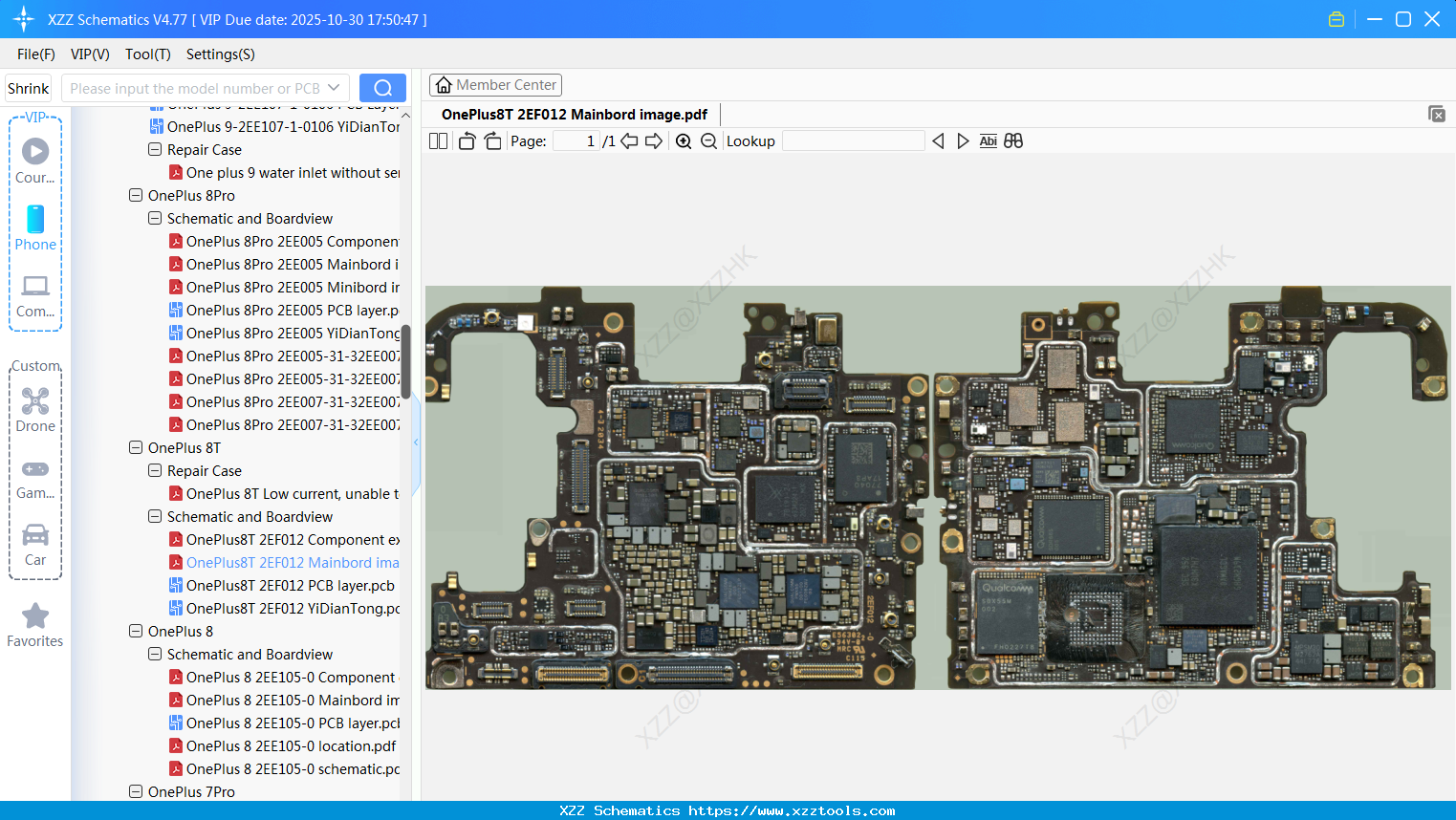
Task: Zoom out of the board image
Action: click(708, 140)
